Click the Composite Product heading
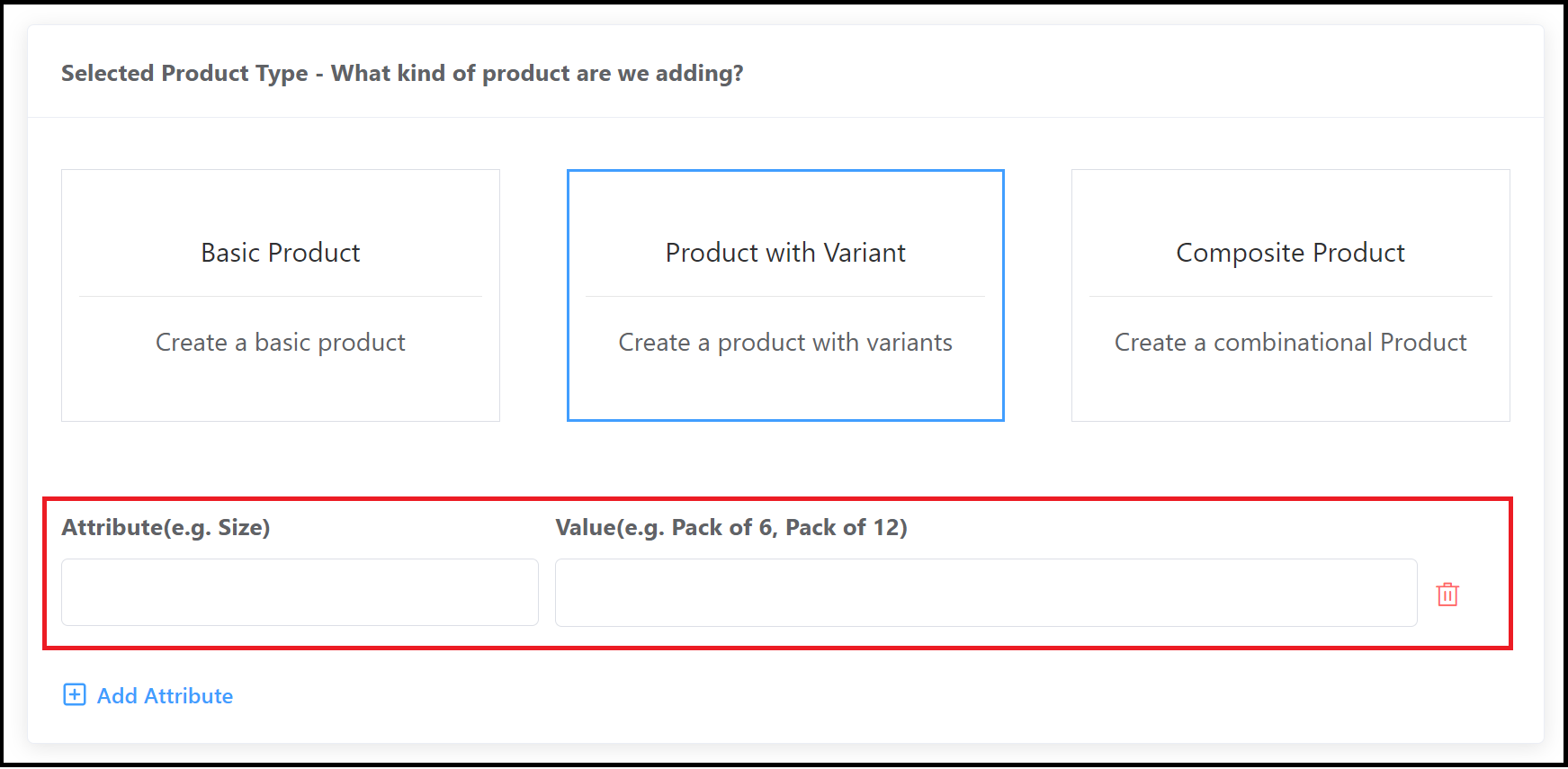Screen dimensions: 1568x769 (1289, 253)
